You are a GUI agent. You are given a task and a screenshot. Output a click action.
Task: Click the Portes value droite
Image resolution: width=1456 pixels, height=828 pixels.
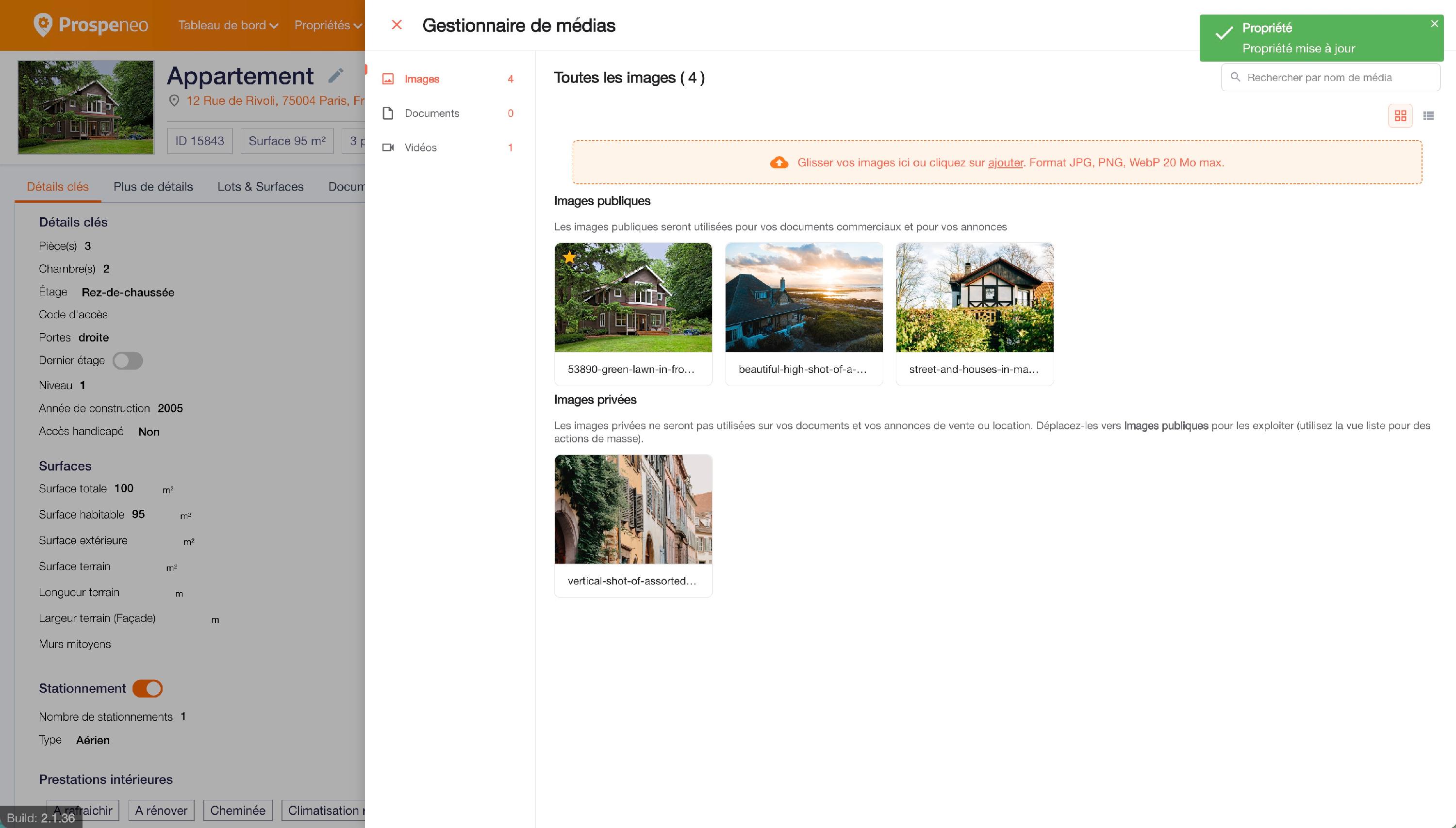tap(93, 337)
